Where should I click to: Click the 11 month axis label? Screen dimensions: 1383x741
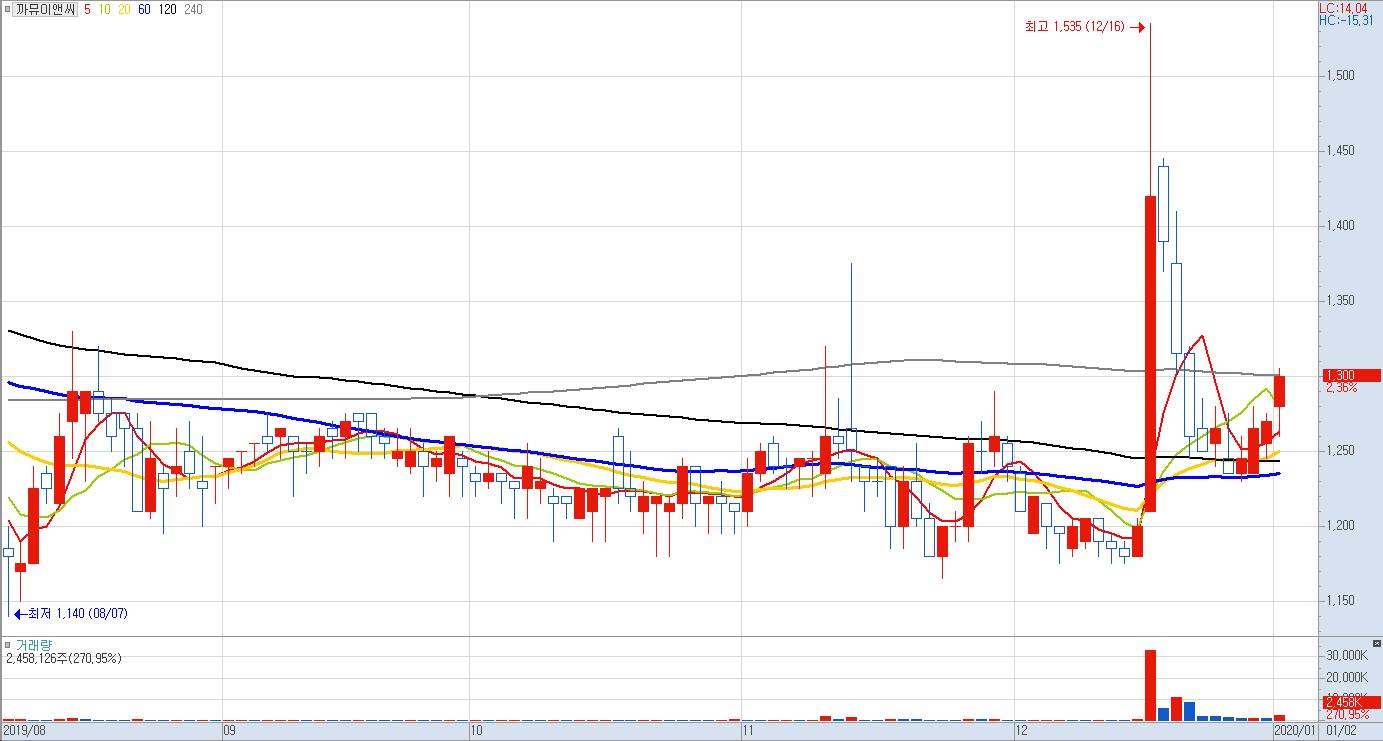point(747,731)
